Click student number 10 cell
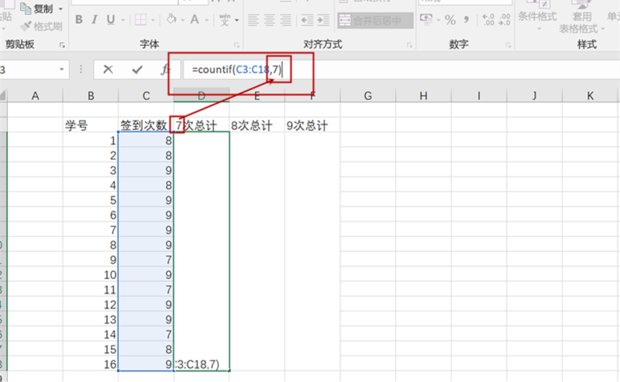 [x=91, y=275]
